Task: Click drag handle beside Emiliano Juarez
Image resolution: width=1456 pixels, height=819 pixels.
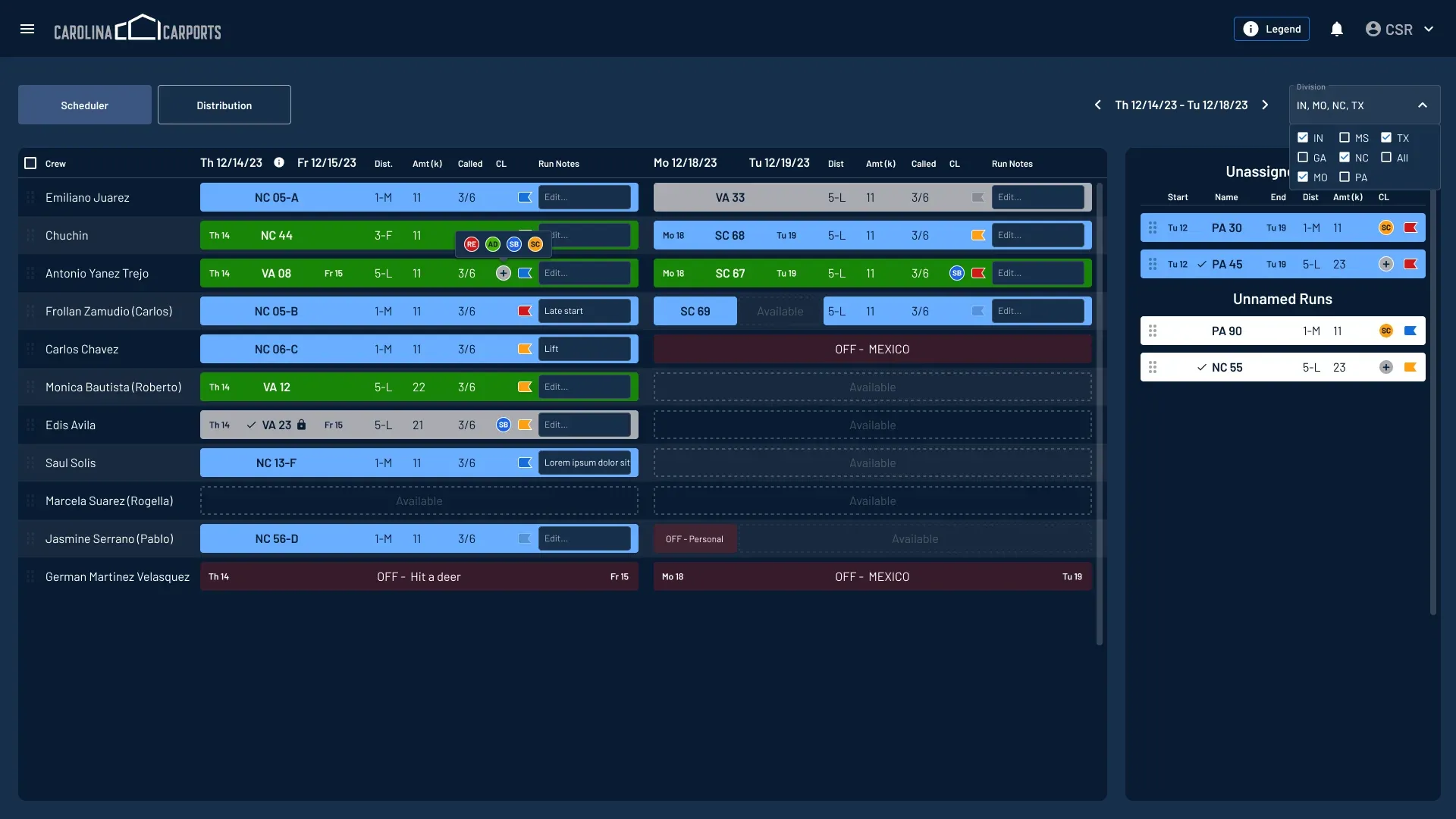Action: (x=30, y=197)
